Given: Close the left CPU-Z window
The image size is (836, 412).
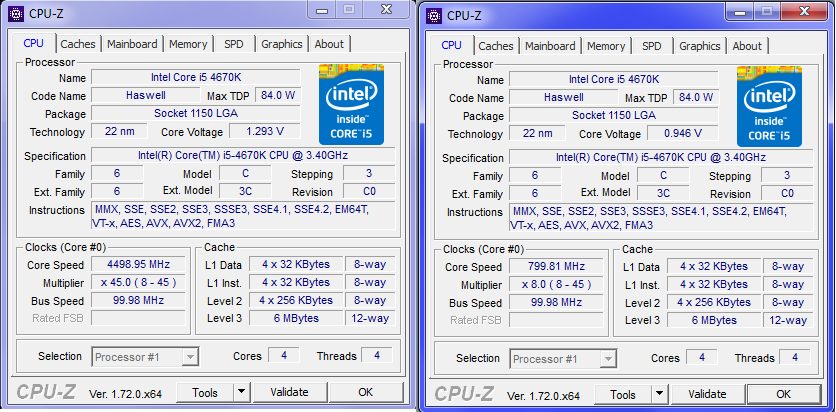Looking at the screenshot, I should (x=387, y=9).
